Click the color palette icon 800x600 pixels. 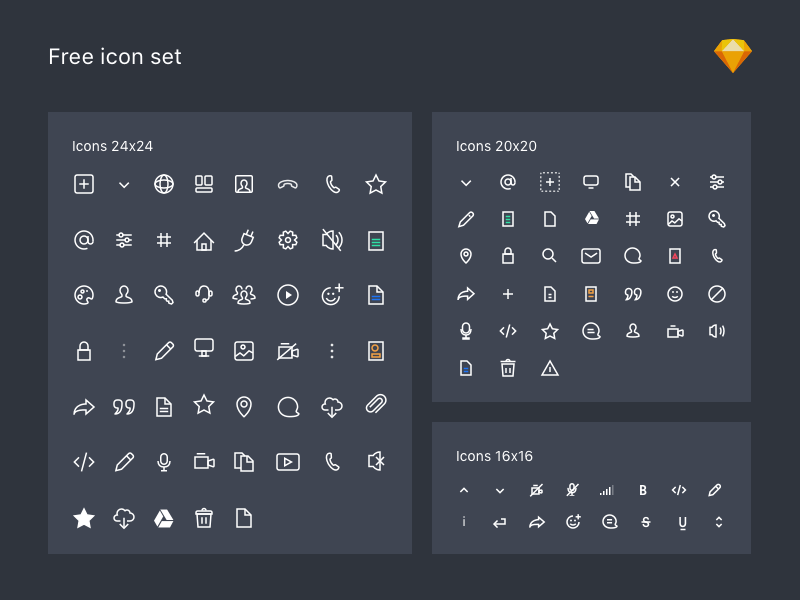[84, 294]
